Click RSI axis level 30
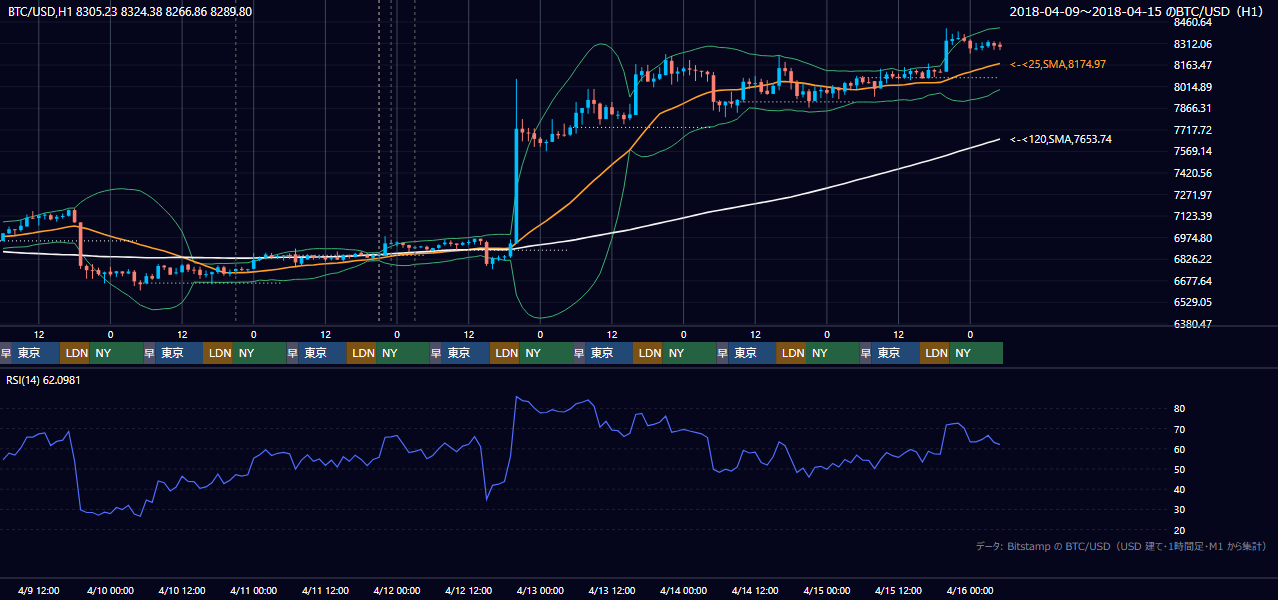 click(x=1180, y=509)
